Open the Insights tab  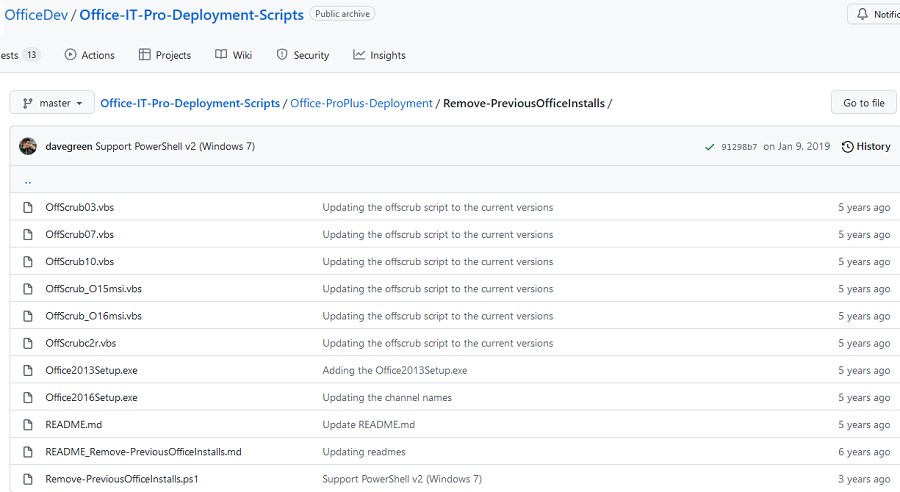click(x=379, y=55)
